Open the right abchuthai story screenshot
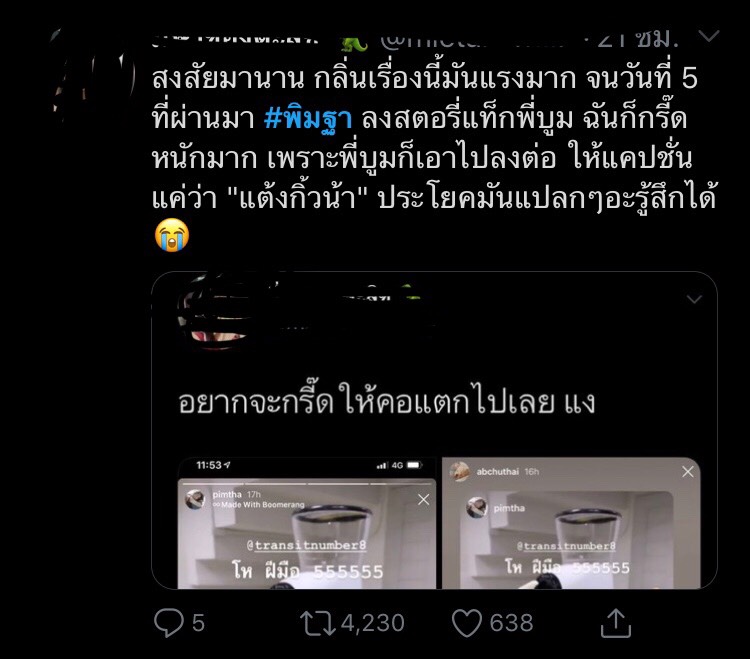 571,523
